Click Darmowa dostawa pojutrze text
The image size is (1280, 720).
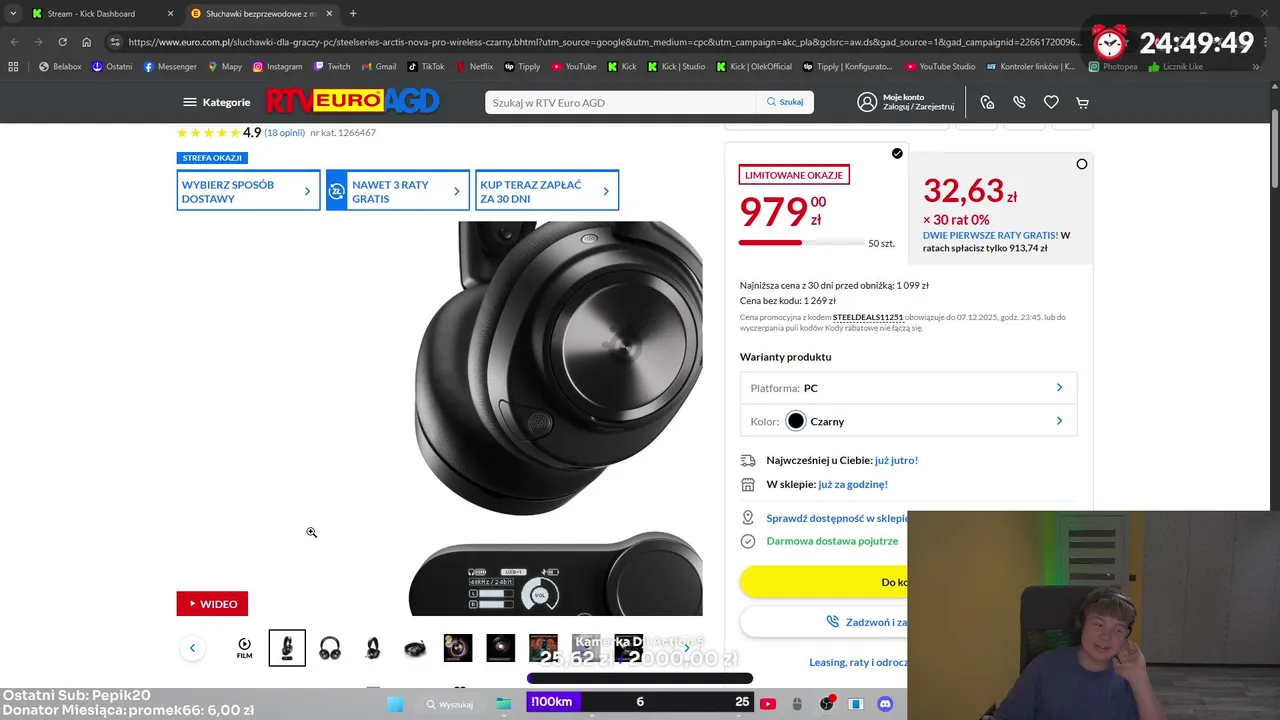(x=832, y=541)
